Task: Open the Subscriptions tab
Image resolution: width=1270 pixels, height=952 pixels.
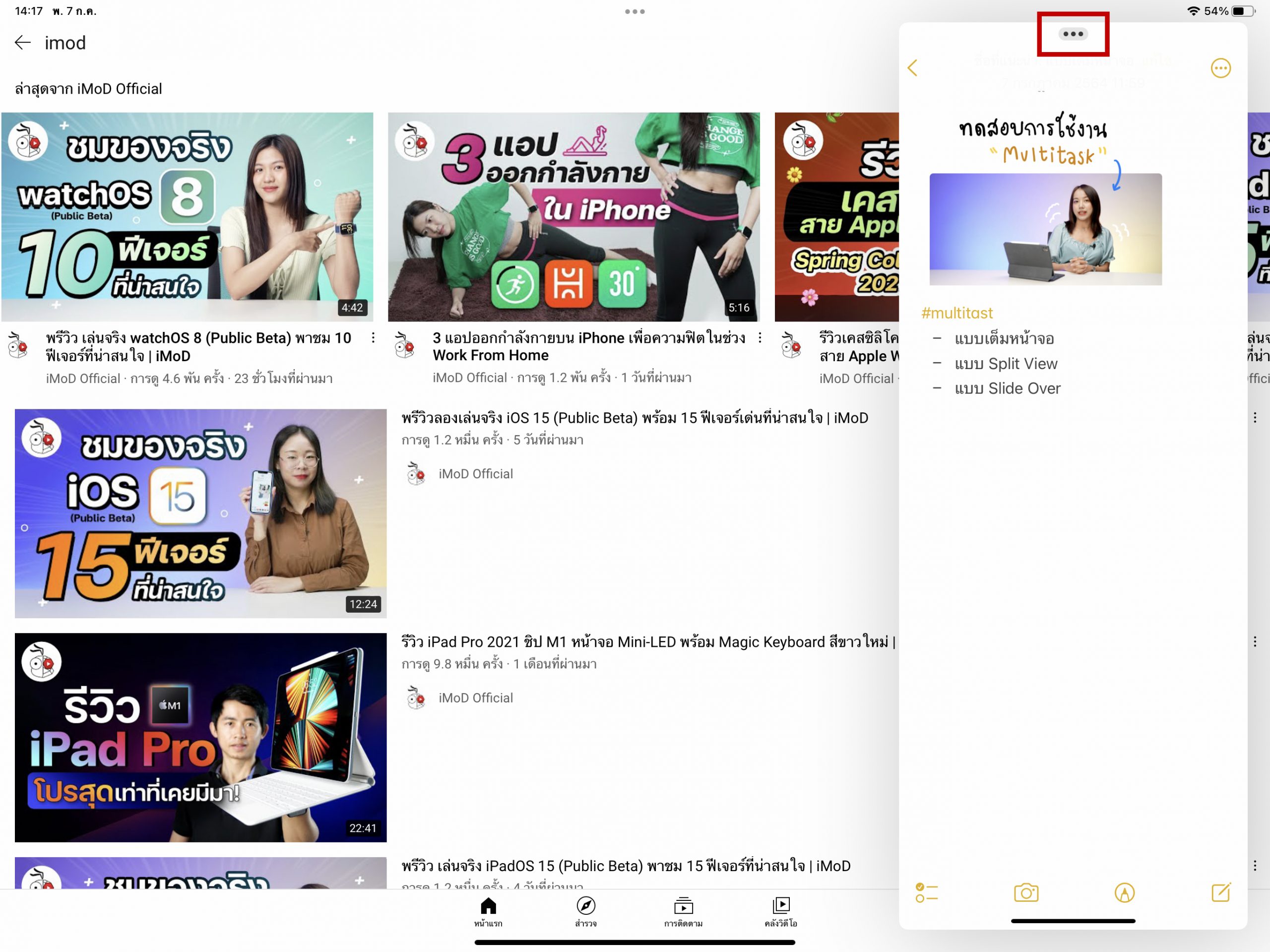Action: tap(683, 911)
